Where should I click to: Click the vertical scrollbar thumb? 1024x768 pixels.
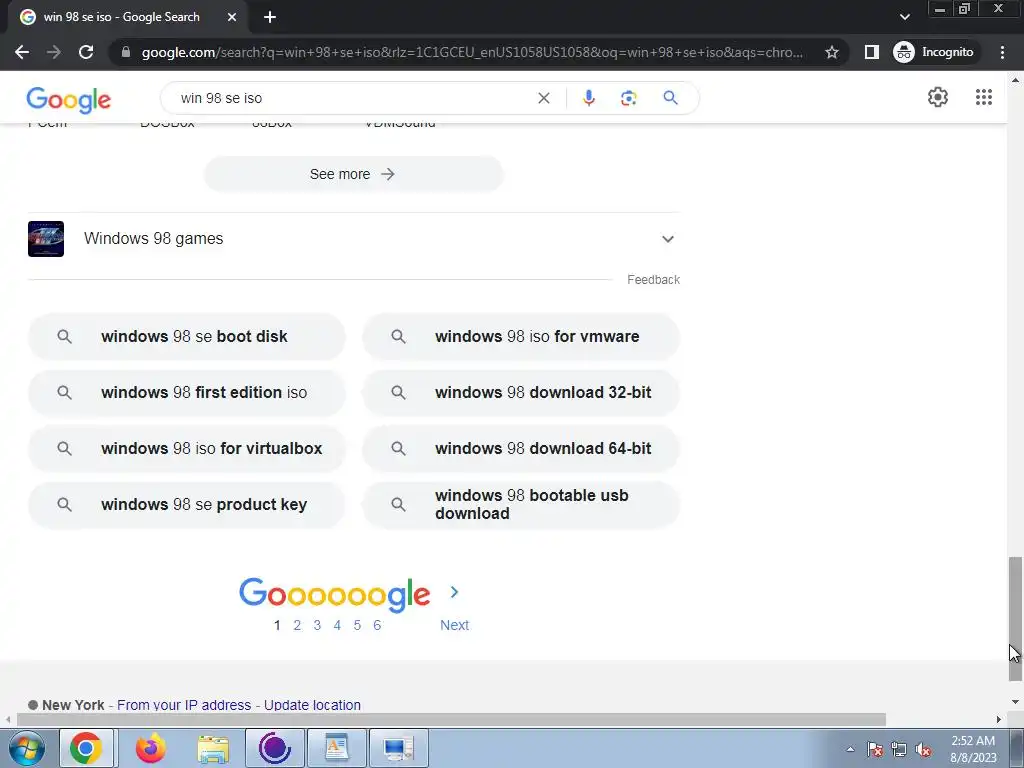[1015, 618]
